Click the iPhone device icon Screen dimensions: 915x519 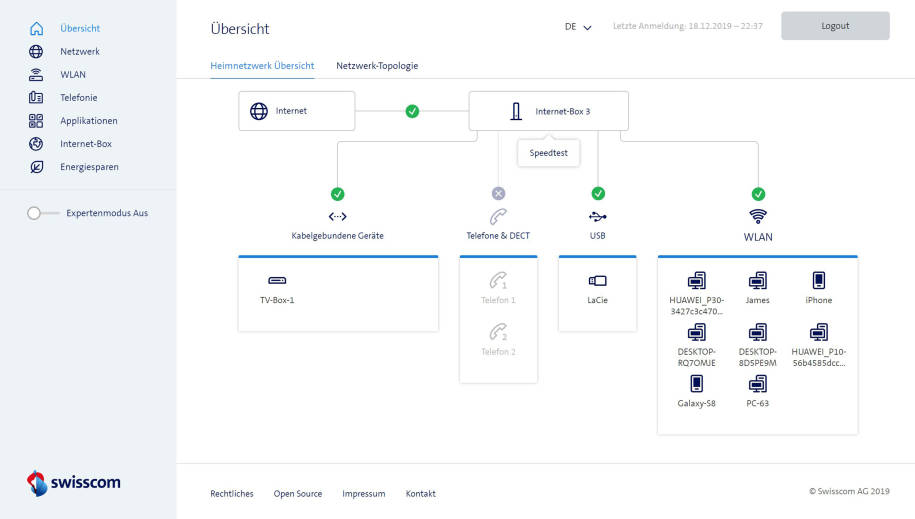[818, 280]
